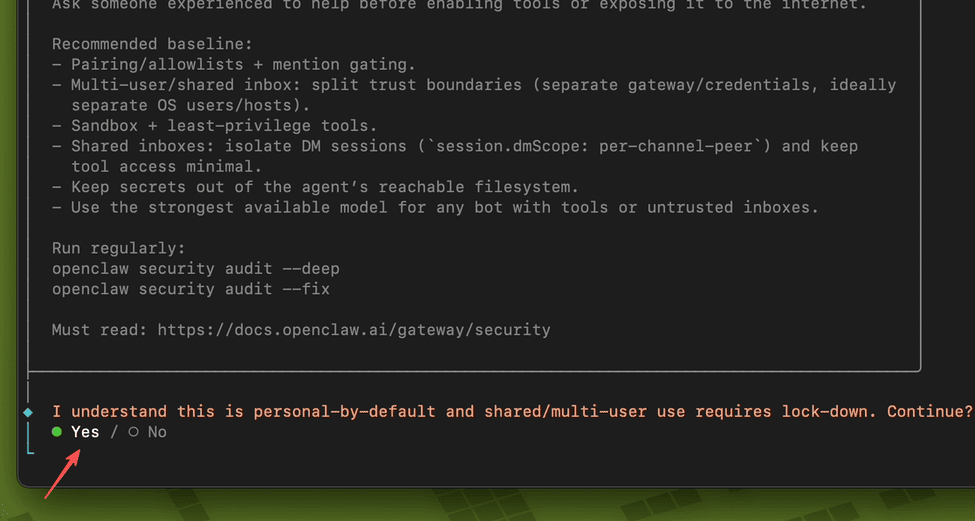Image resolution: width=975 pixels, height=521 pixels.
Task: Choose the Yes option label
Action: 86,432
